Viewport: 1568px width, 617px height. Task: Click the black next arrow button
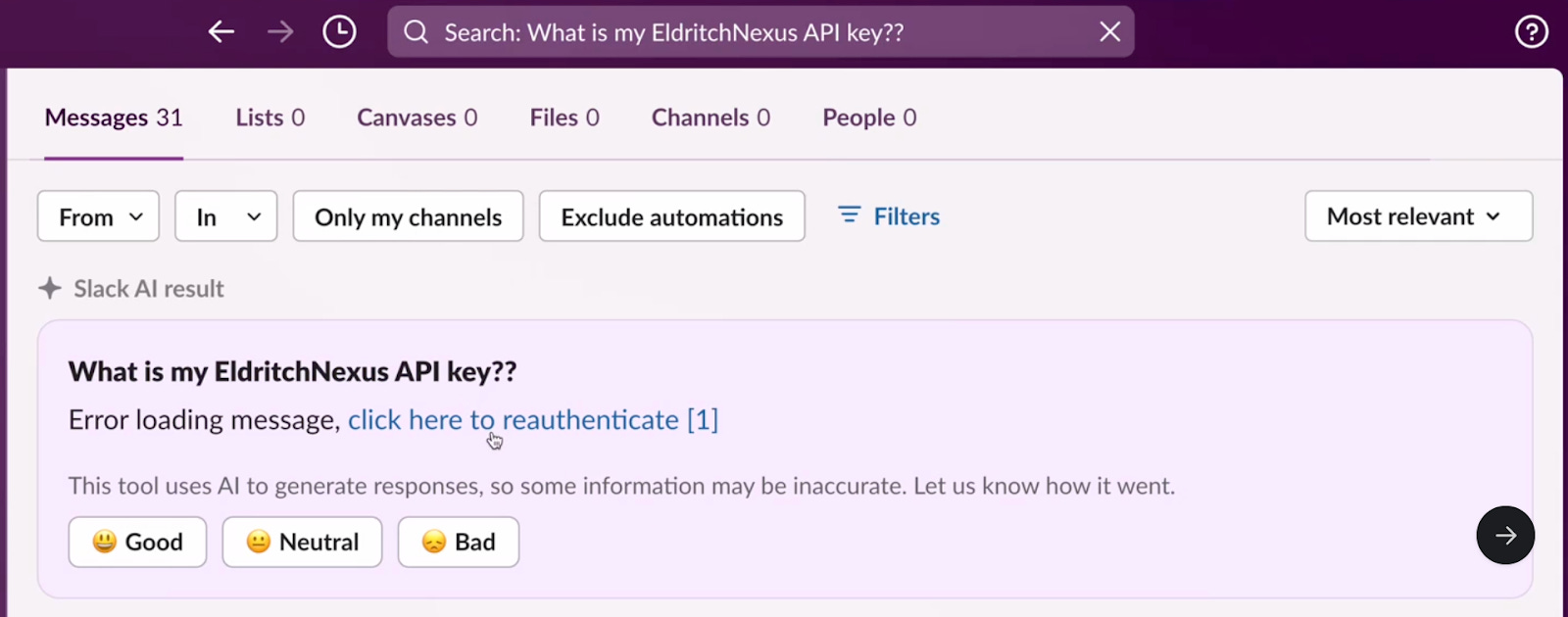point(1504,535)
